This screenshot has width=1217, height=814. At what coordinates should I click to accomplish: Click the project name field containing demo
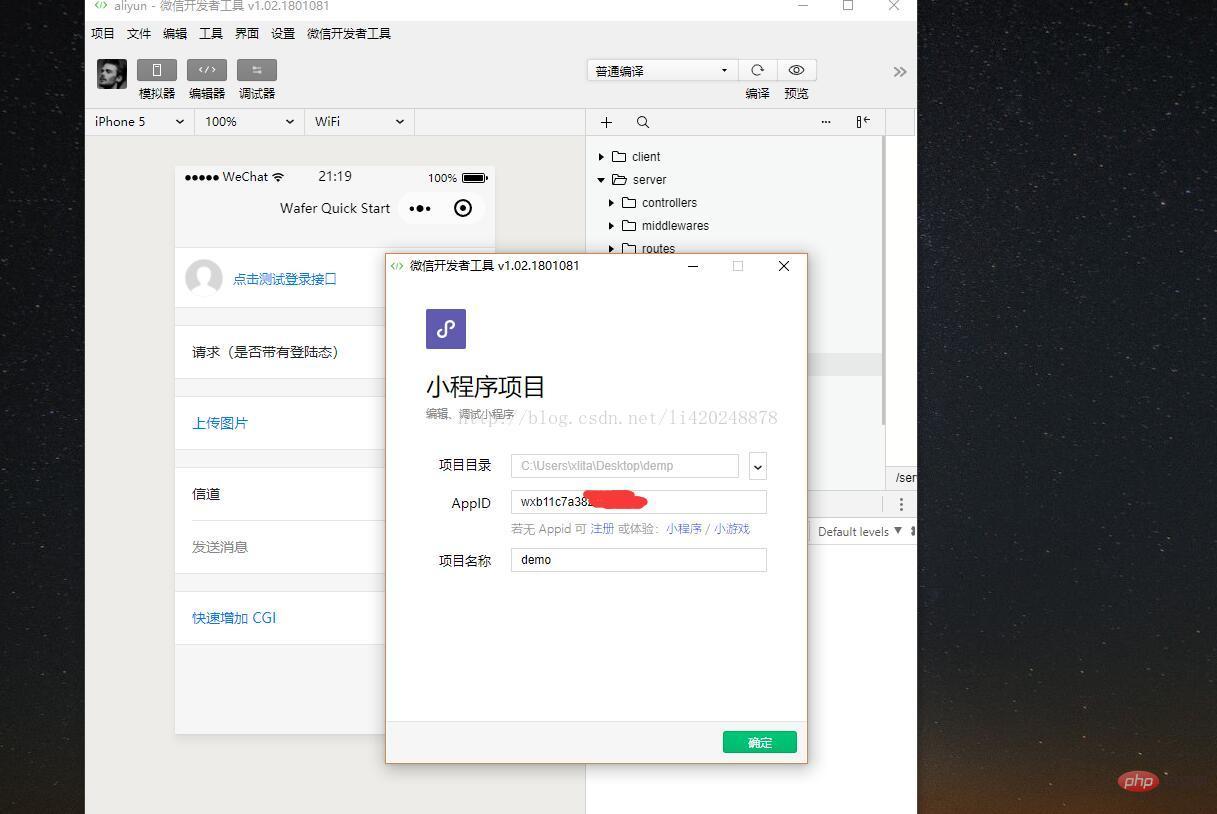coord(639,560)
